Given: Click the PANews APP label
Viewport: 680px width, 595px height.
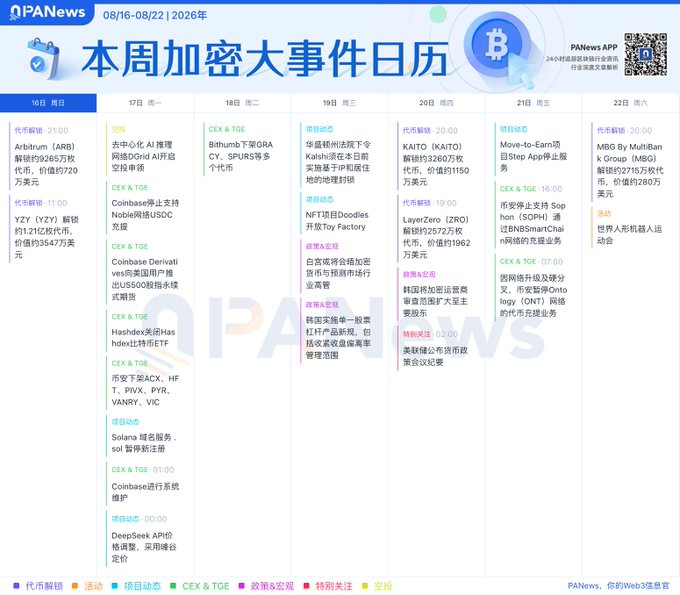Looking at the screenshot, I should (x=594, y=47).
